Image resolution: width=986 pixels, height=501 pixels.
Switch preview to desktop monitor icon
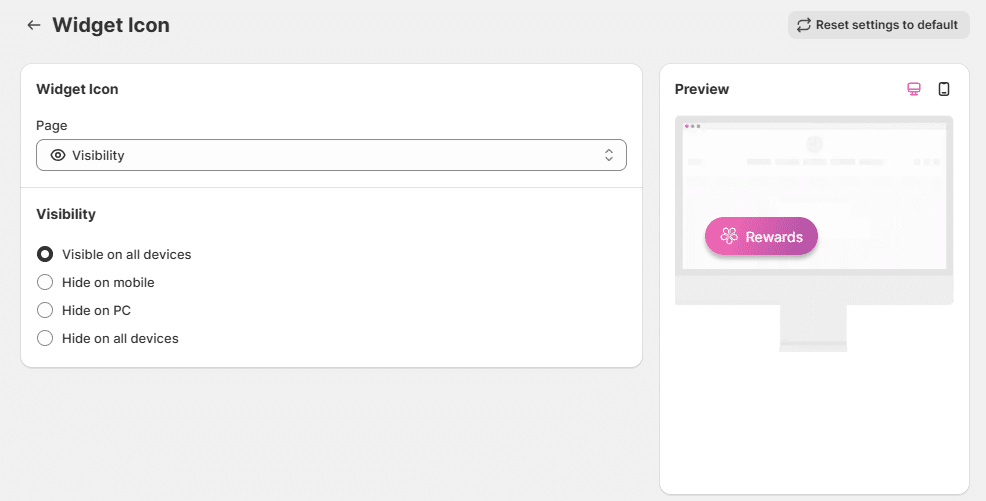[914, 89]
